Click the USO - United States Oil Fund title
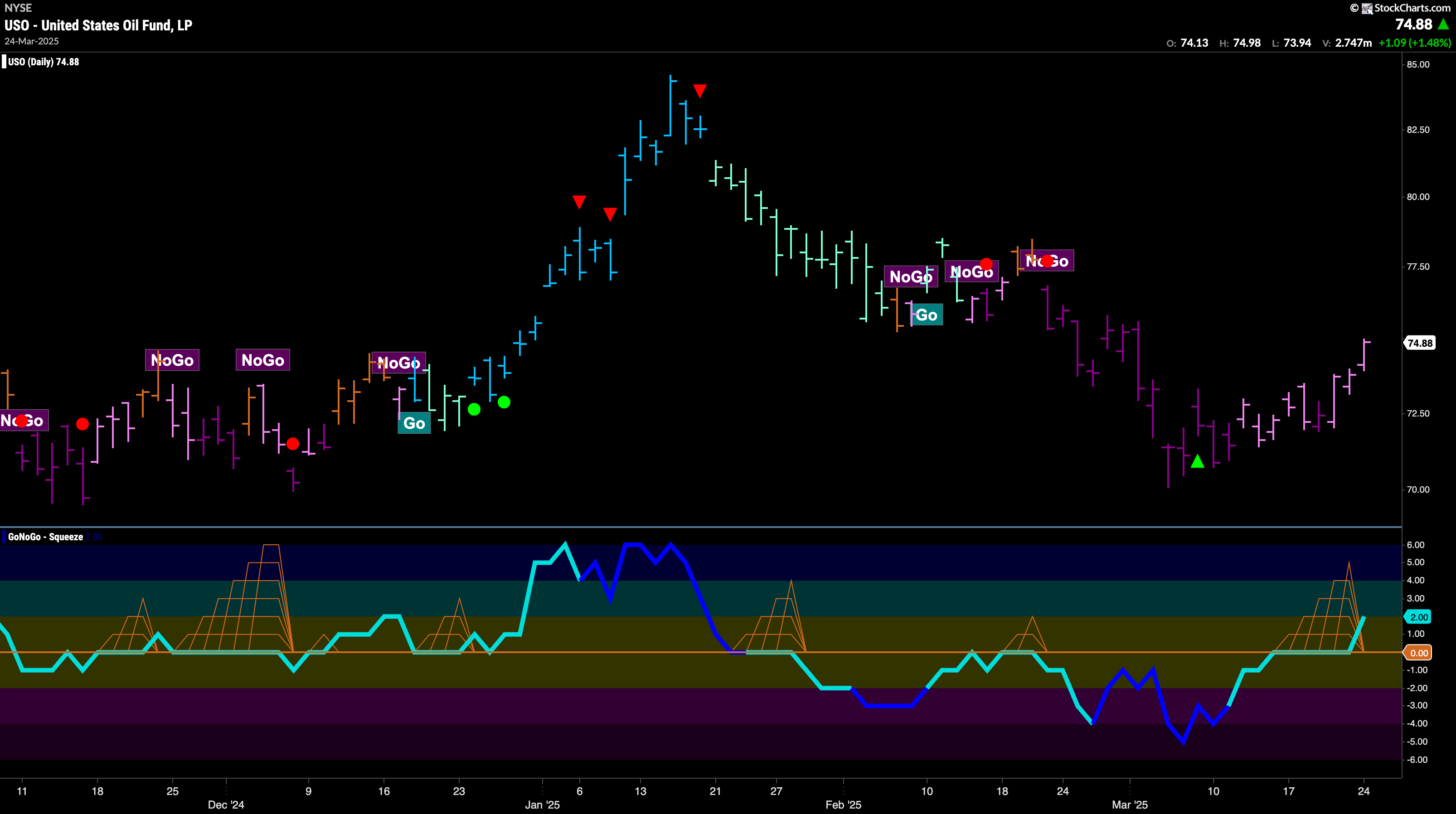Image resolution: width=1456 pixels, height=814 pixels. coord(98,25)
